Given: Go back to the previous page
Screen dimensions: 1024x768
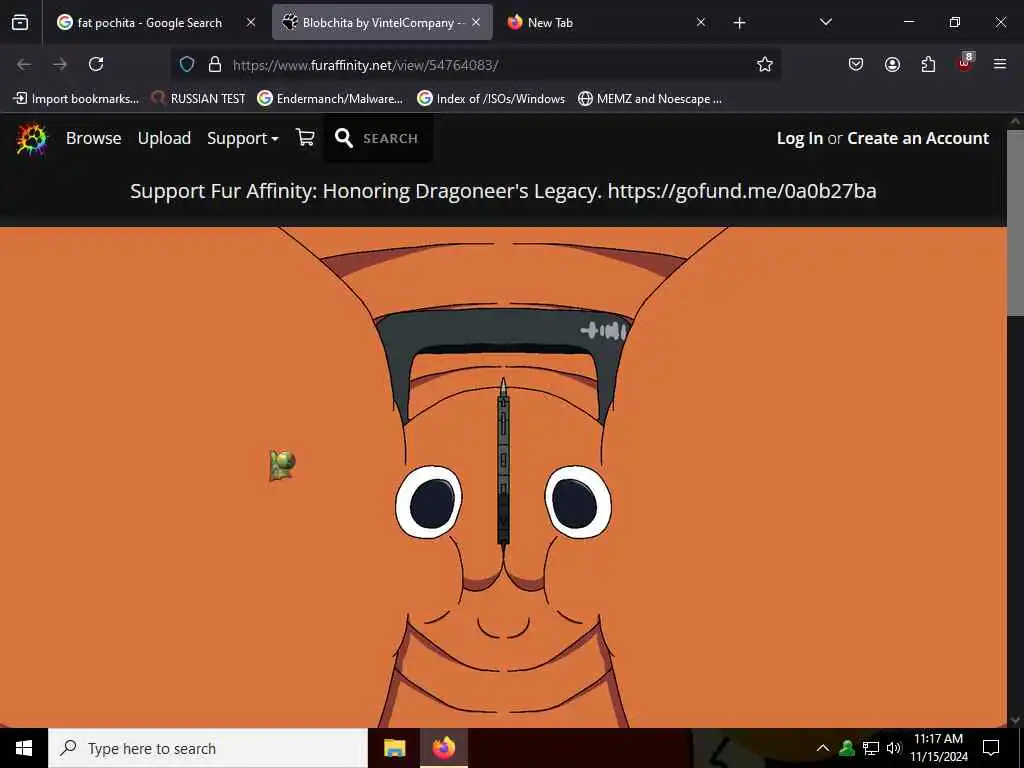Looking at the screenshot, I should (x=24, y=64).
